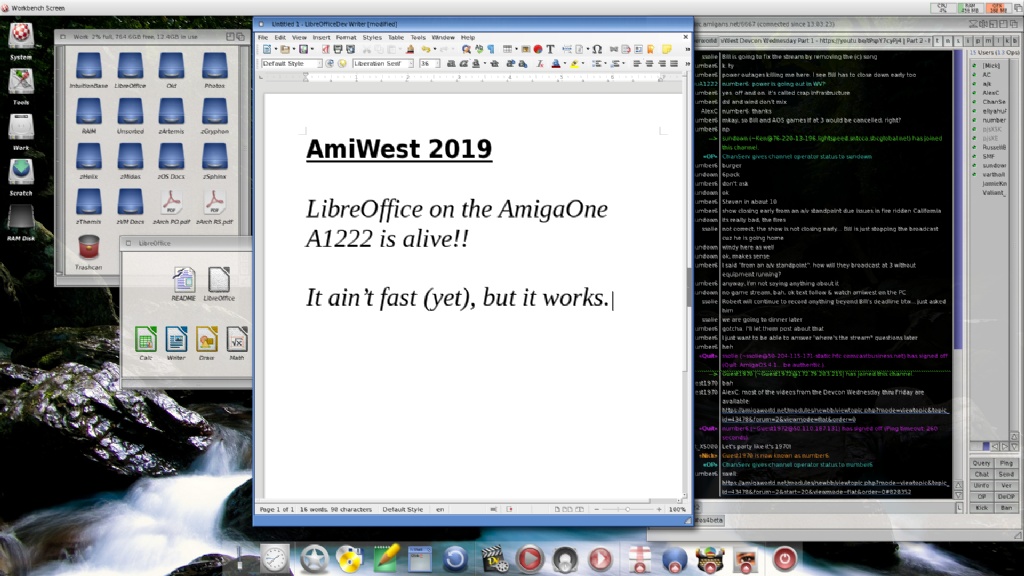Click the DeOP button in IRC client
1024x576 pixels.
click(x=1006, y=496)
